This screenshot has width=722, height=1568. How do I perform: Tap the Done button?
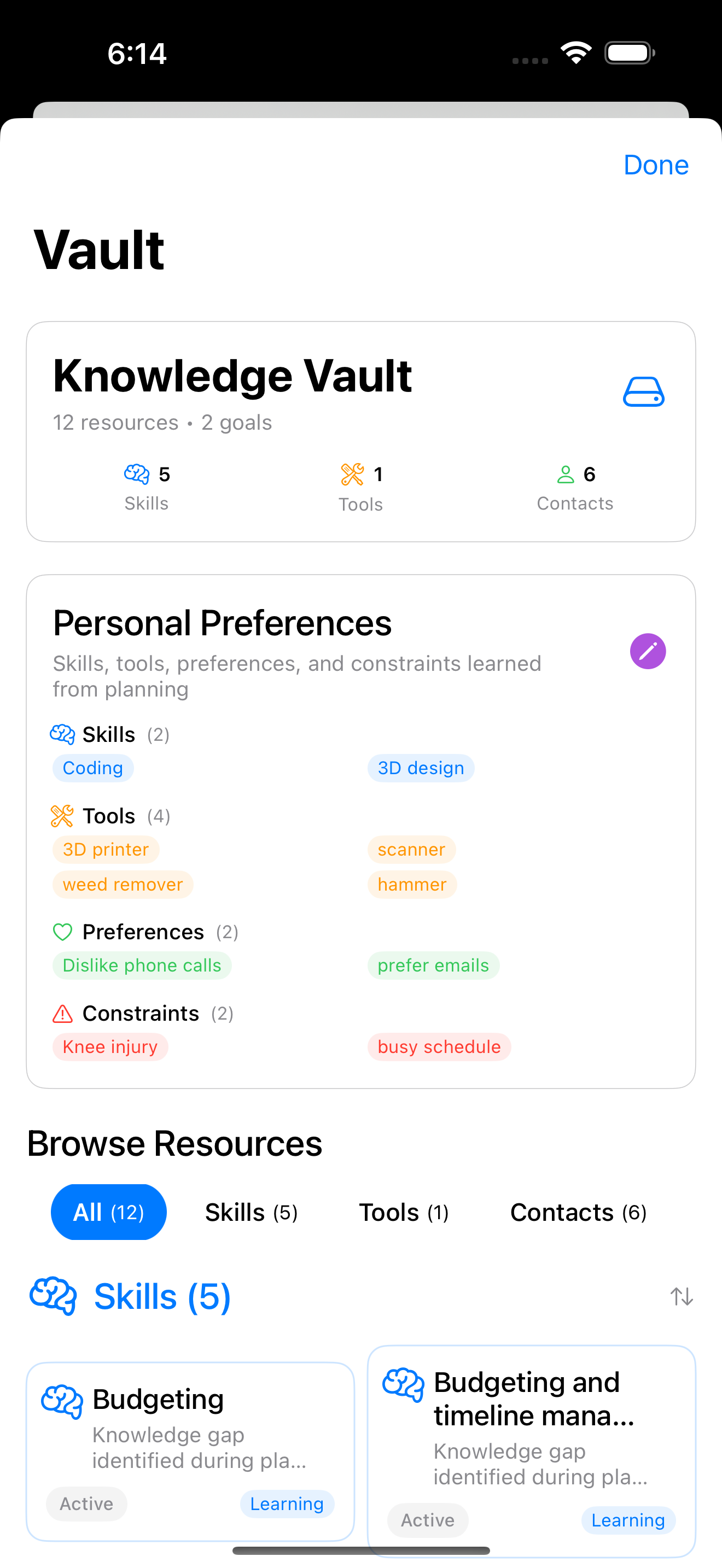(656, 165)
